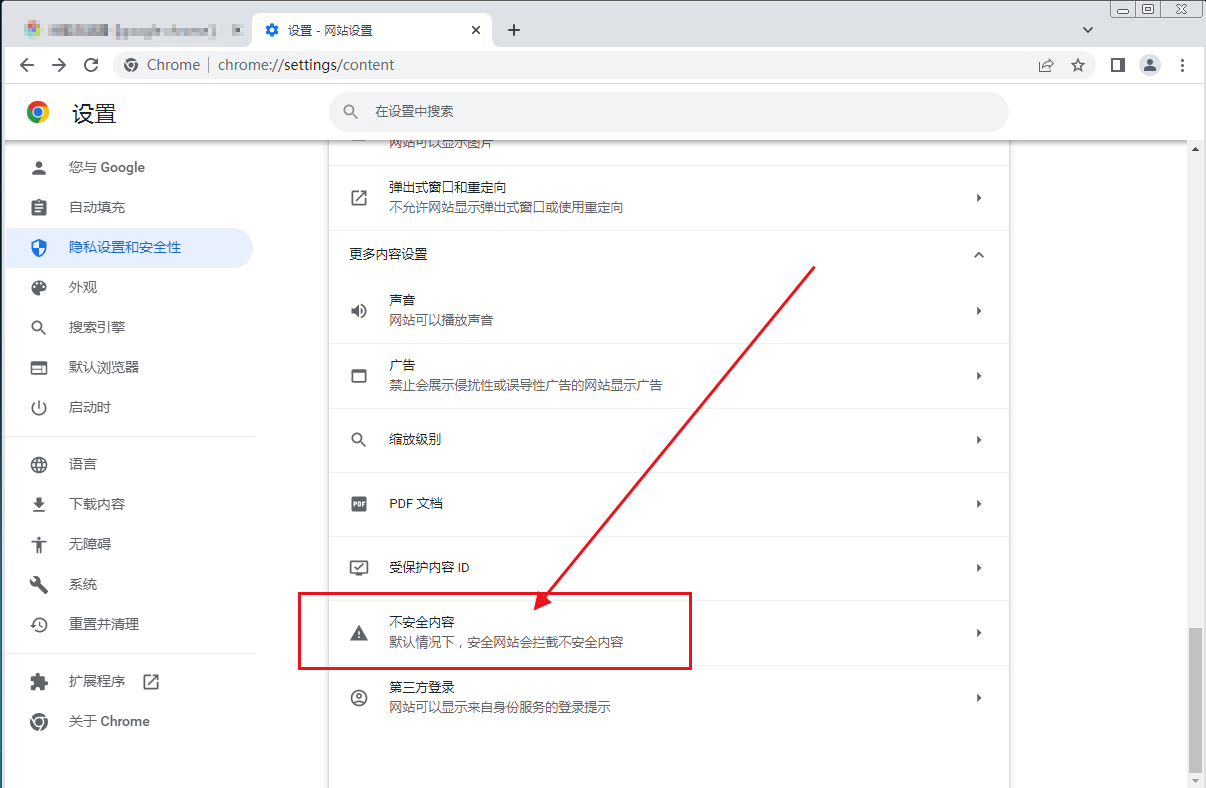
Task: Click the arrow on 声音 row
Action: [x=979, y=311]
